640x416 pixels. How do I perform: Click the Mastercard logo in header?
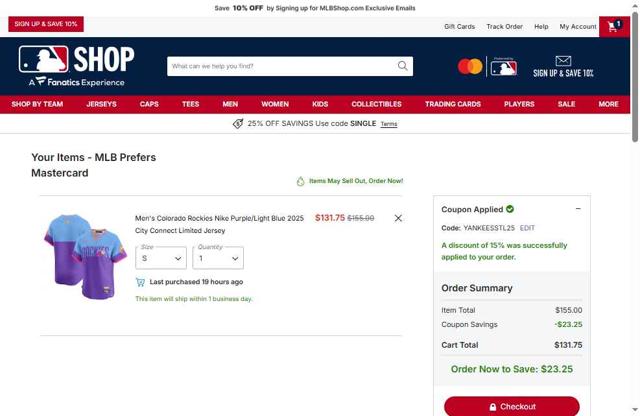[470, 67]
